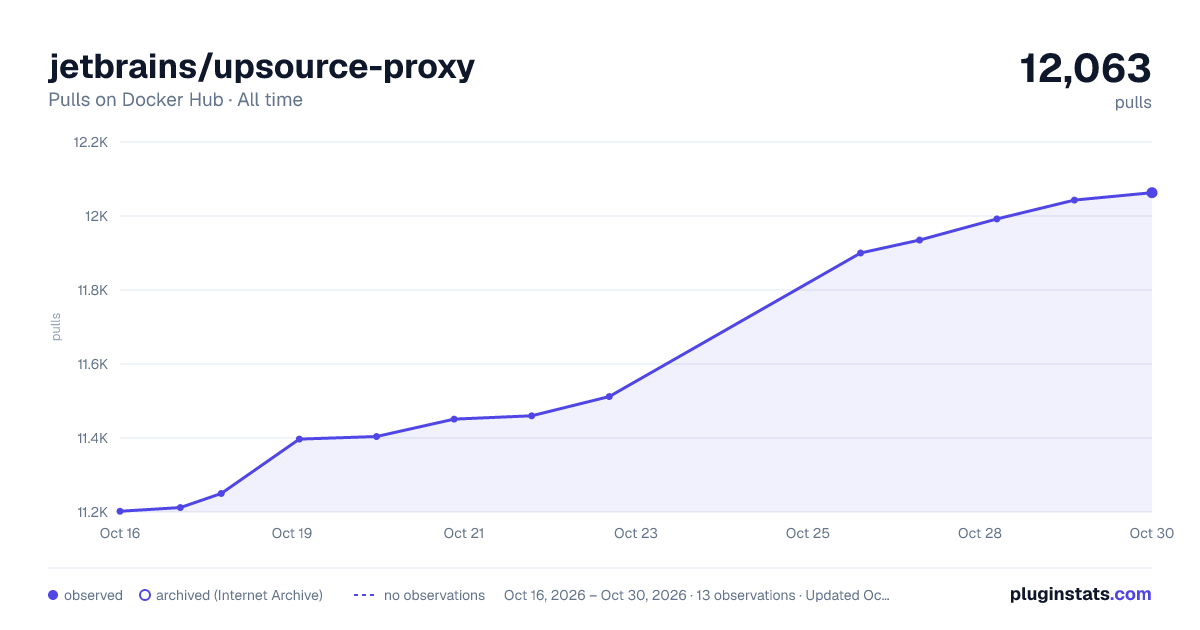Click the final large data point on Oct 30

1152,193
